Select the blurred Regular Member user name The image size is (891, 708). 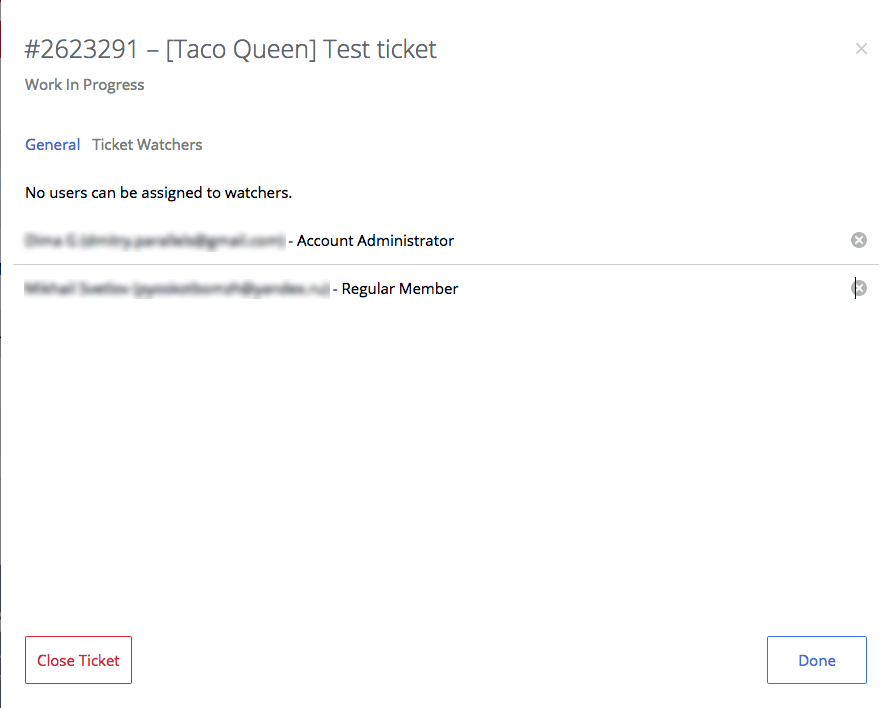(x=177, y=289)
